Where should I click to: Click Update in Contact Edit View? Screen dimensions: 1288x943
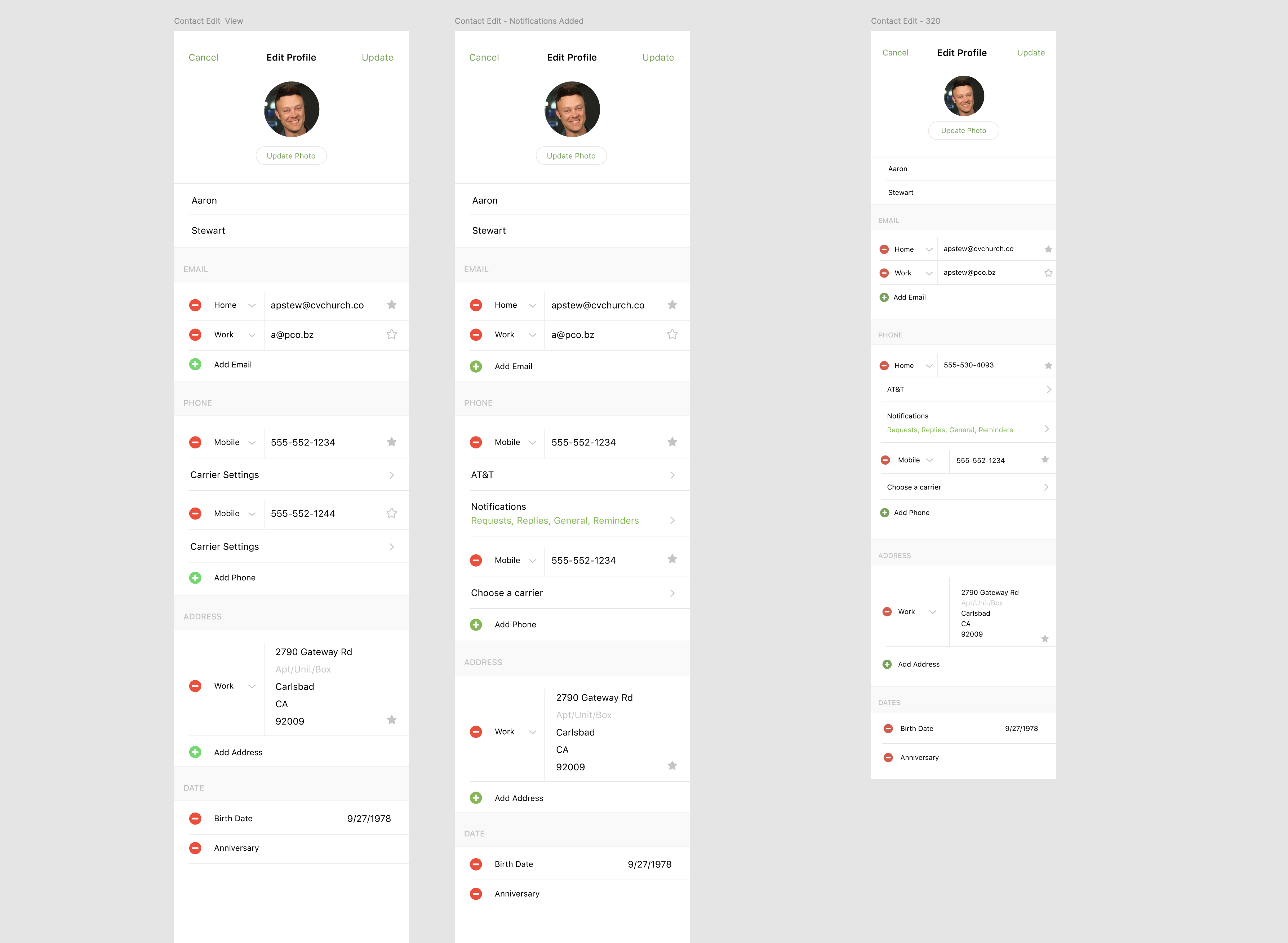tap(377, 58)
